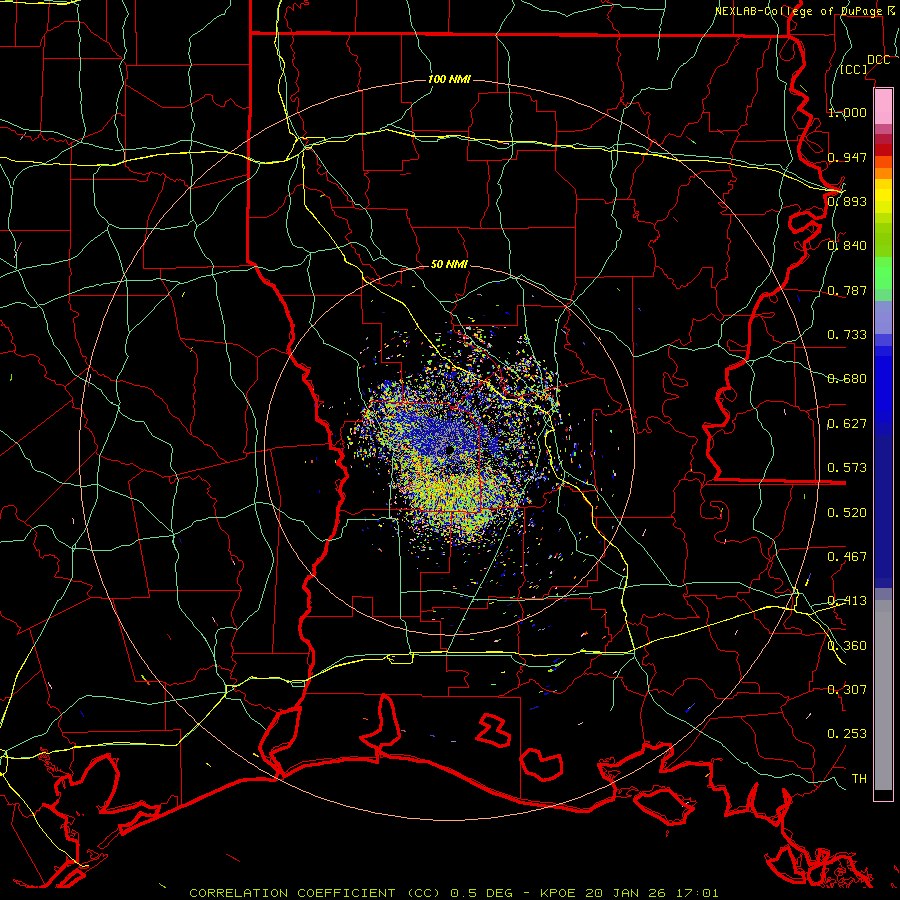The height and width of the screenshot is (900, 900).
Task: Pick the dark navy color bar segment
Action: click(883, 511)
